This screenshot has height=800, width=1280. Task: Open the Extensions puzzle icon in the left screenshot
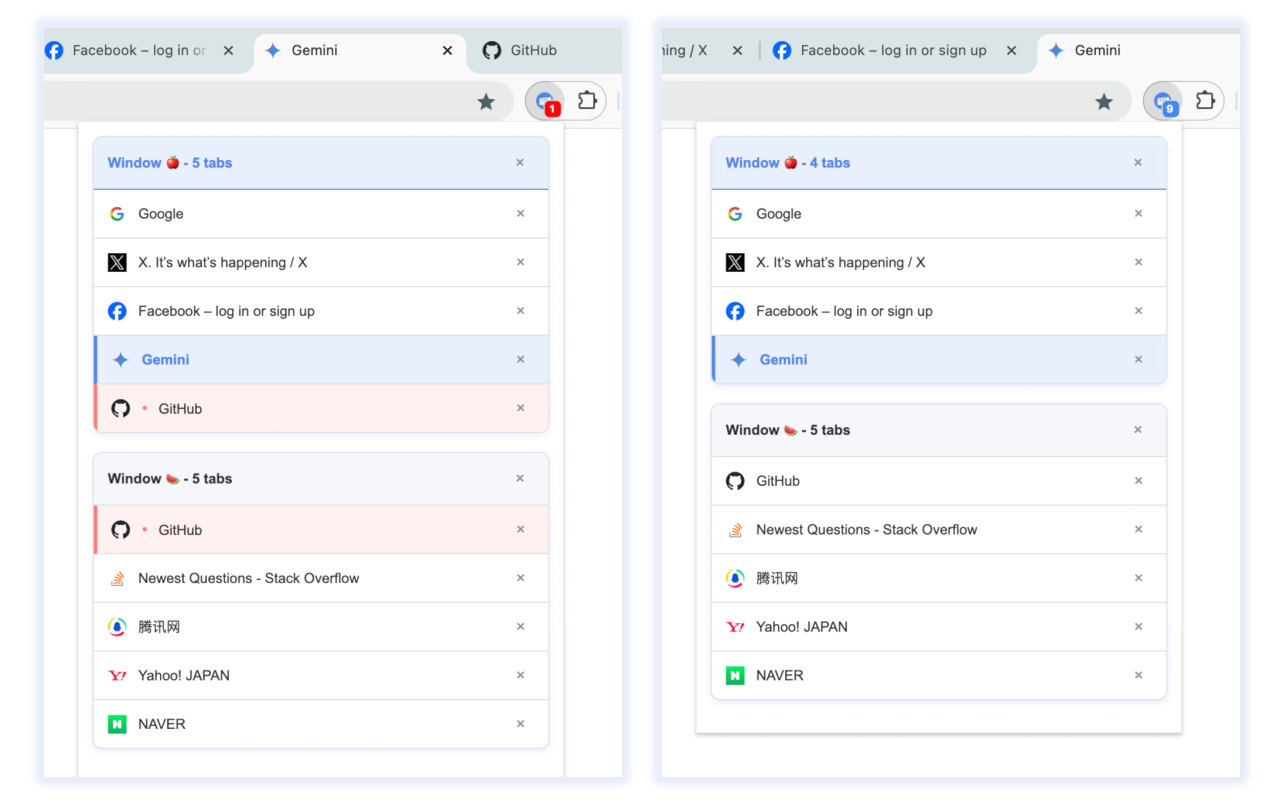pos(587,100)
